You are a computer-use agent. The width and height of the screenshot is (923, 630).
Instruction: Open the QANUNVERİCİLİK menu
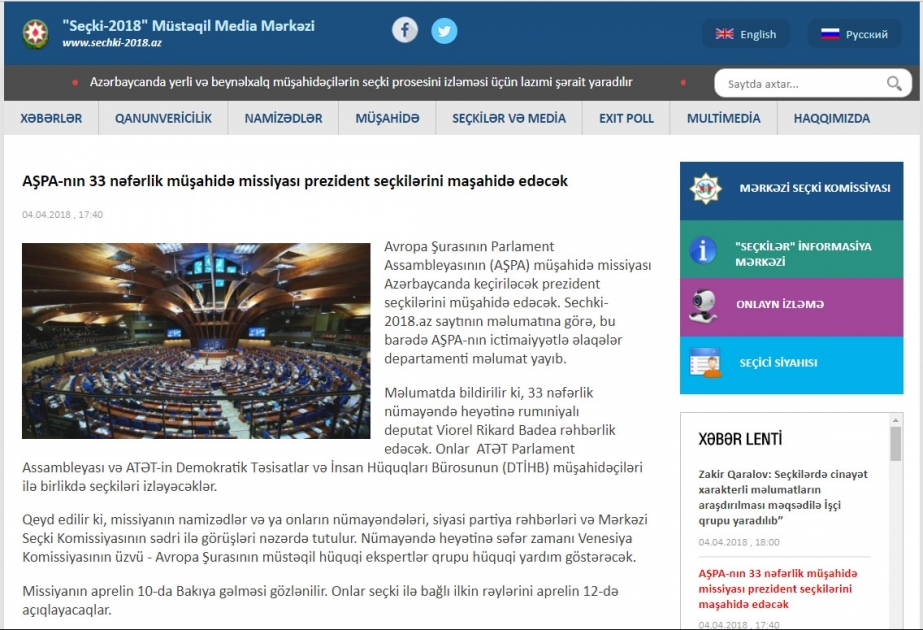pyautogui.click(x=163, y=118)
